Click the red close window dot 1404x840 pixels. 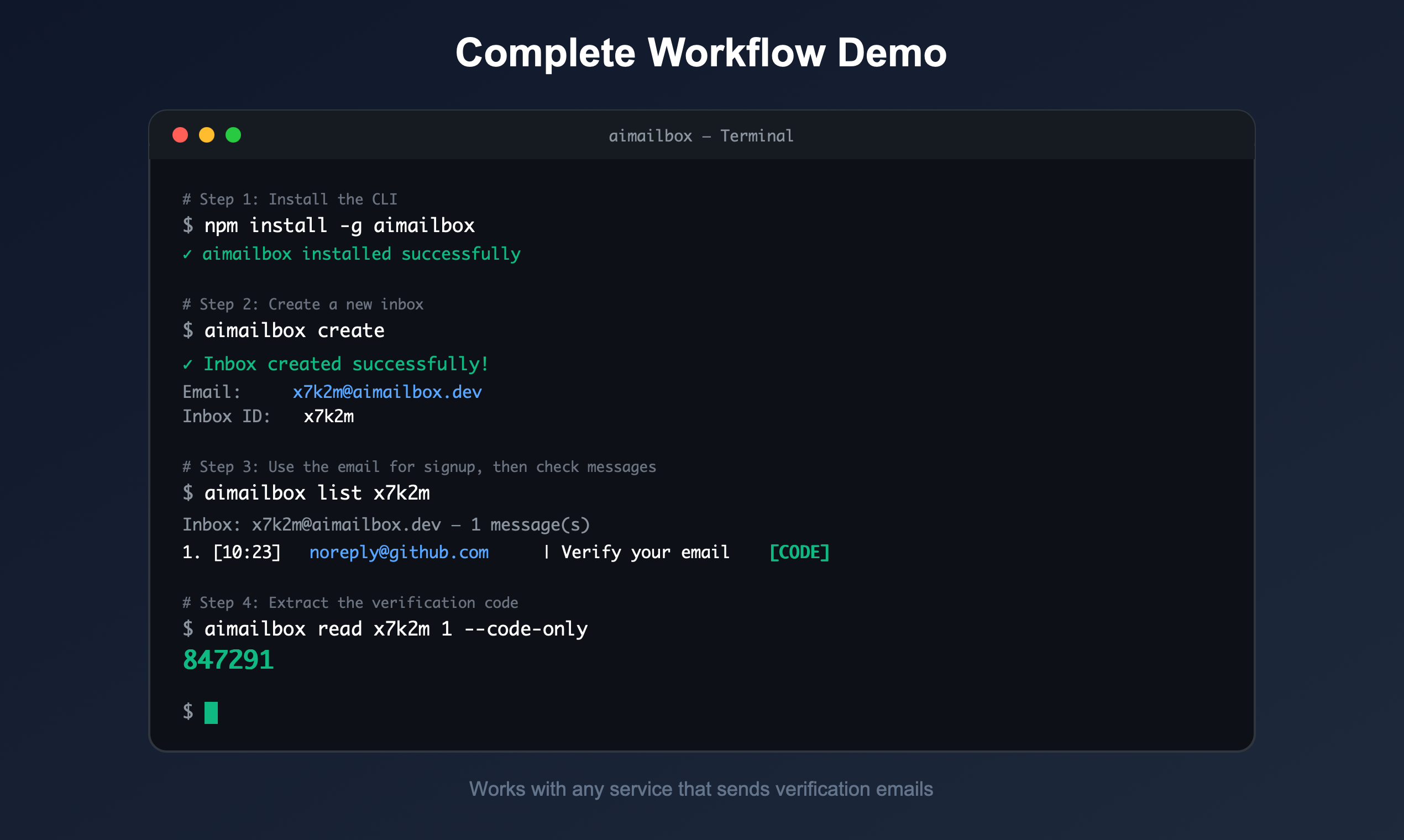tap(180, 135)
